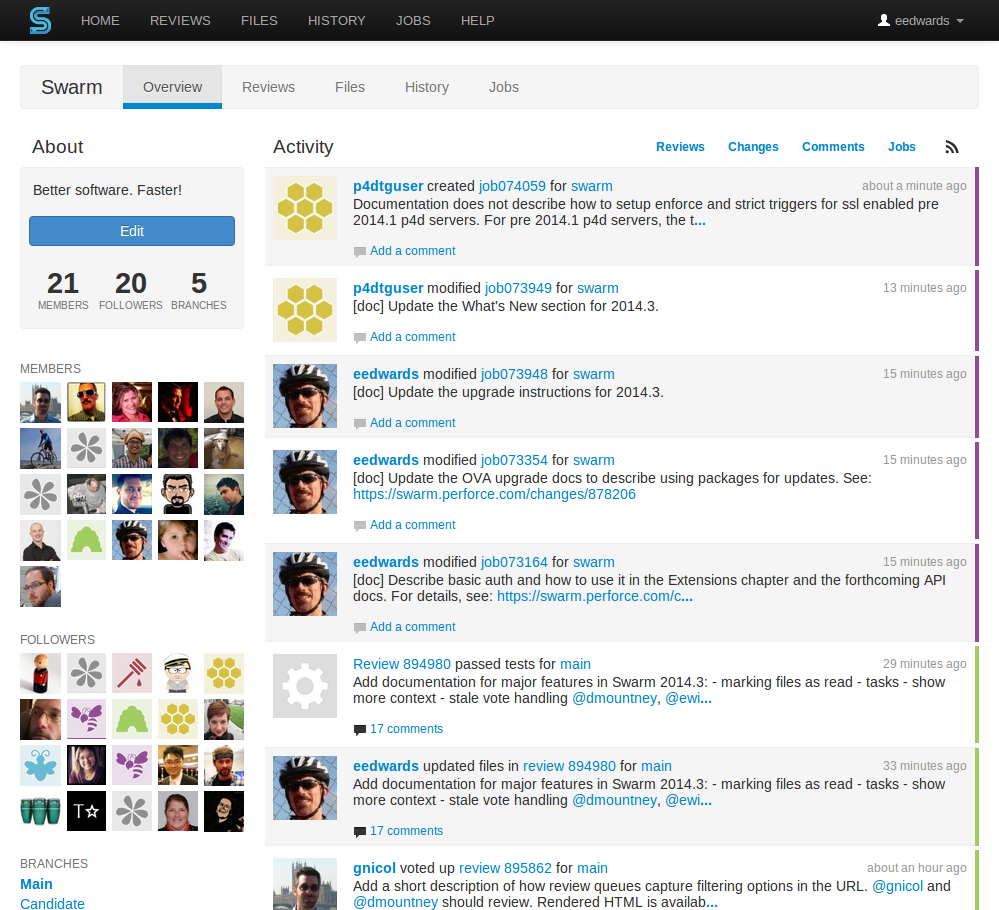Filter activity by Changes

753,147
